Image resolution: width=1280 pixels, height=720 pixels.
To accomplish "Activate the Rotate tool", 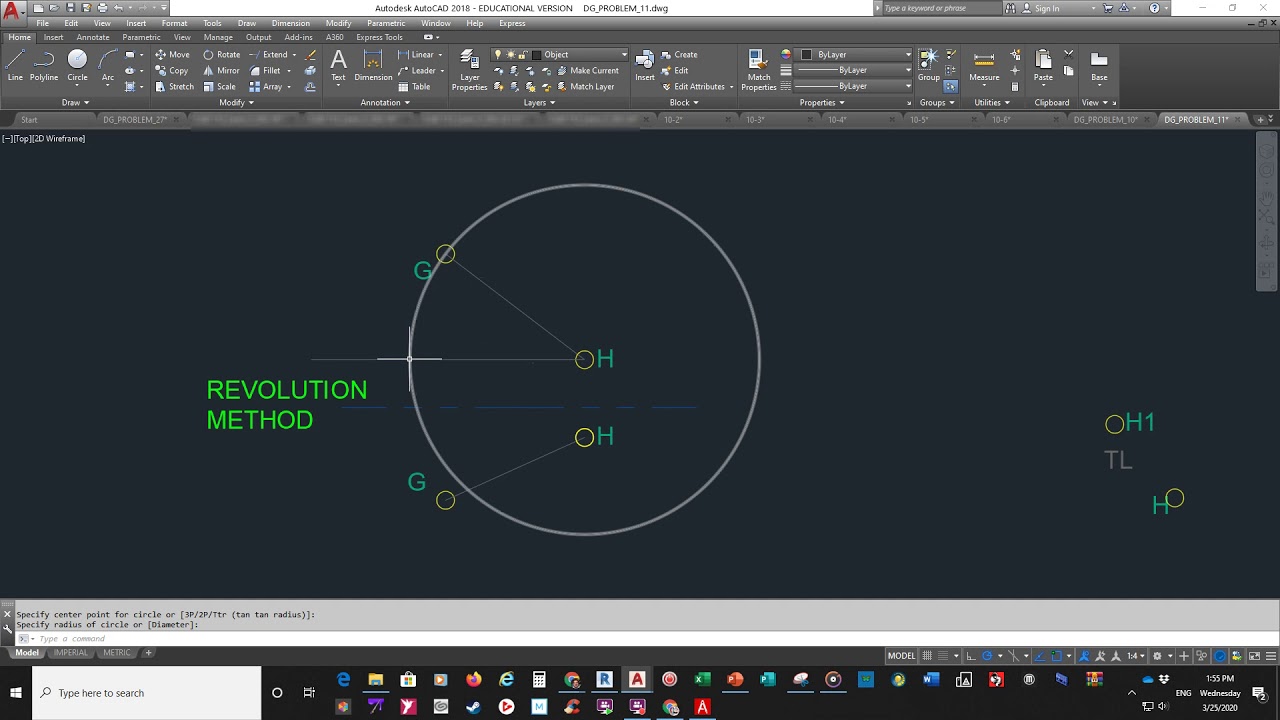I will (x=221, y=55).
